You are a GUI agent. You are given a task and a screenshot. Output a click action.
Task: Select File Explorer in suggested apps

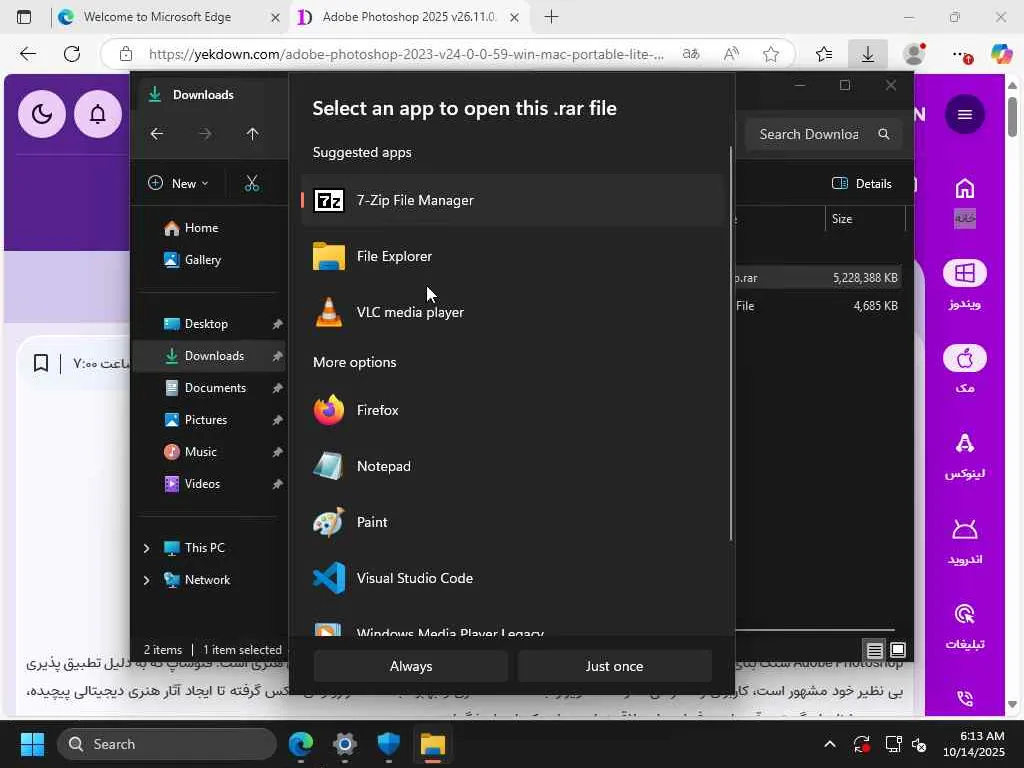coord(513,257)
